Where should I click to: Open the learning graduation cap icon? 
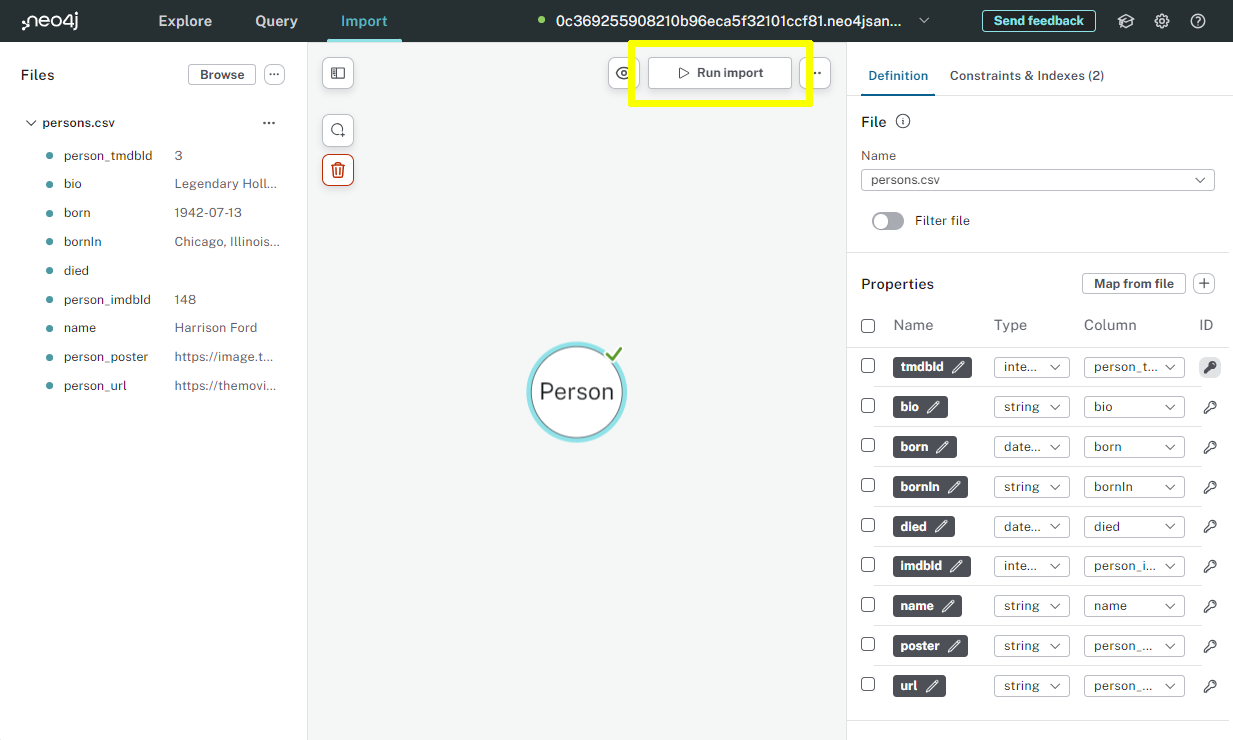coord(1125,20)
